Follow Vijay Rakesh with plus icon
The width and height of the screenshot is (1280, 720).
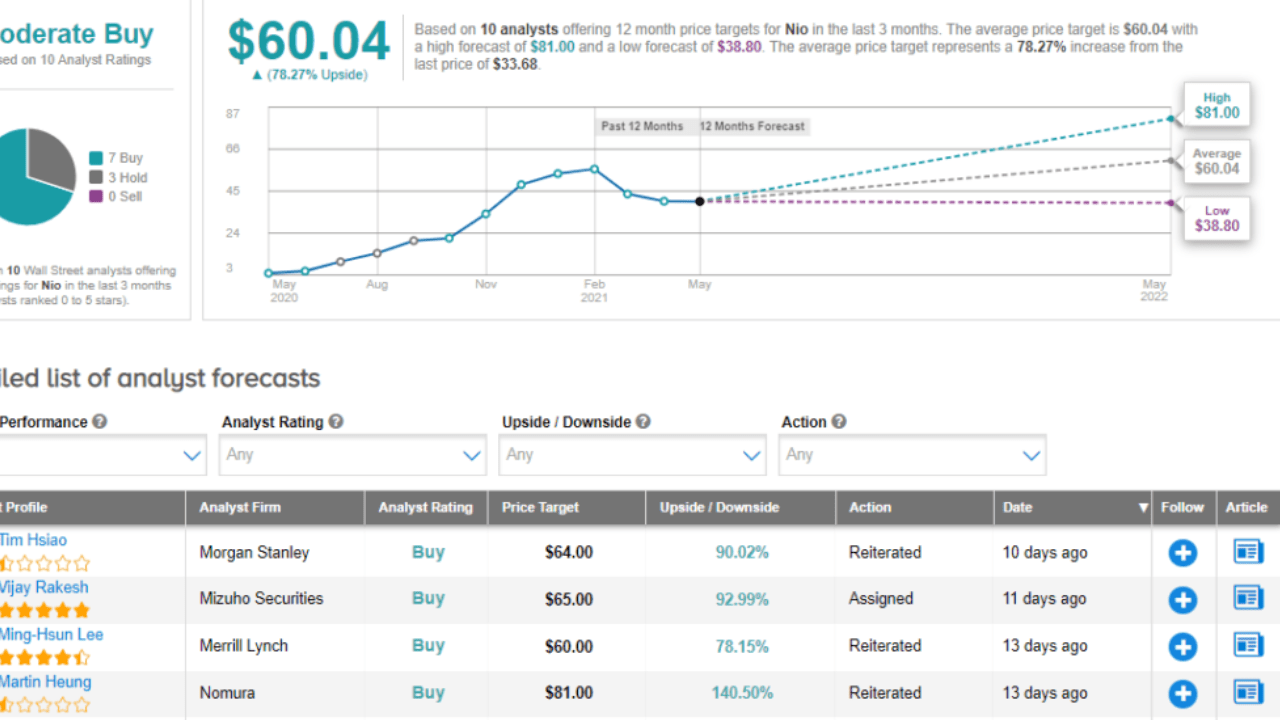point(1183,600)
